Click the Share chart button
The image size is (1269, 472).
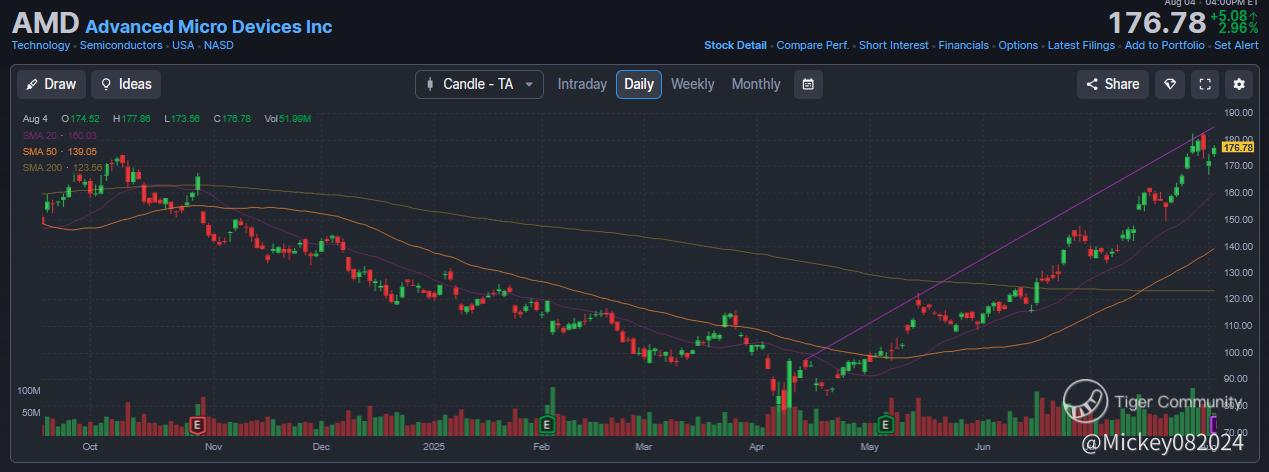pyautogui.click(x=1112, y=84)
